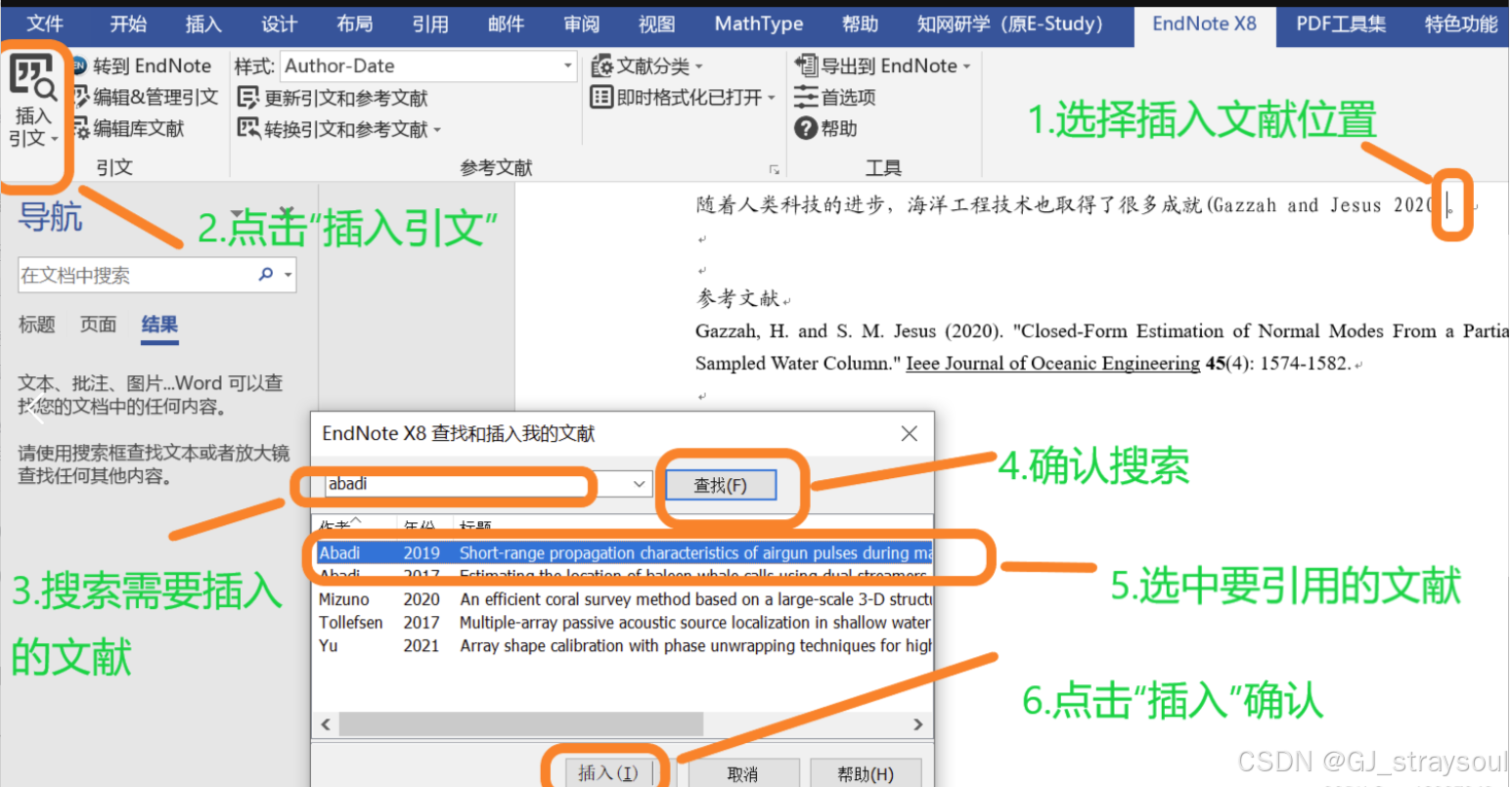
Task: Open the 帮助 ribbon tab
Action: pyautogui.click(x=860, y=24)
